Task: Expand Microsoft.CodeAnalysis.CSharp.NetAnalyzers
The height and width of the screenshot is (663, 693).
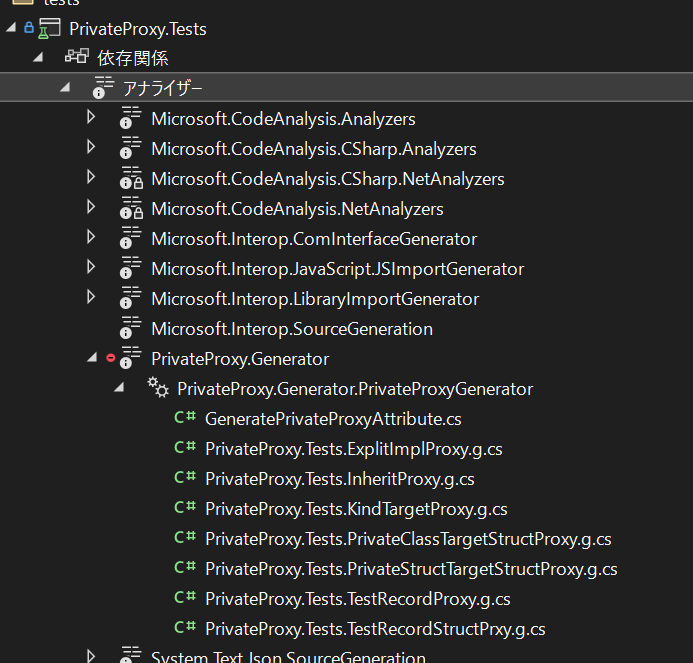Action: [x=91, y=177]
